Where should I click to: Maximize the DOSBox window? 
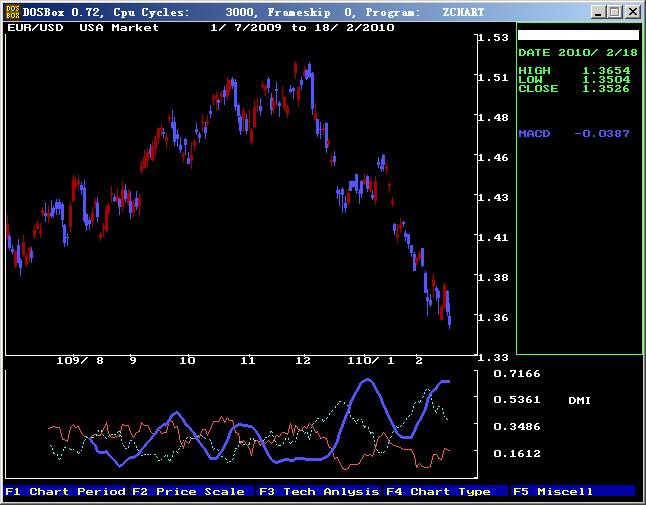(x=614, y=12)
